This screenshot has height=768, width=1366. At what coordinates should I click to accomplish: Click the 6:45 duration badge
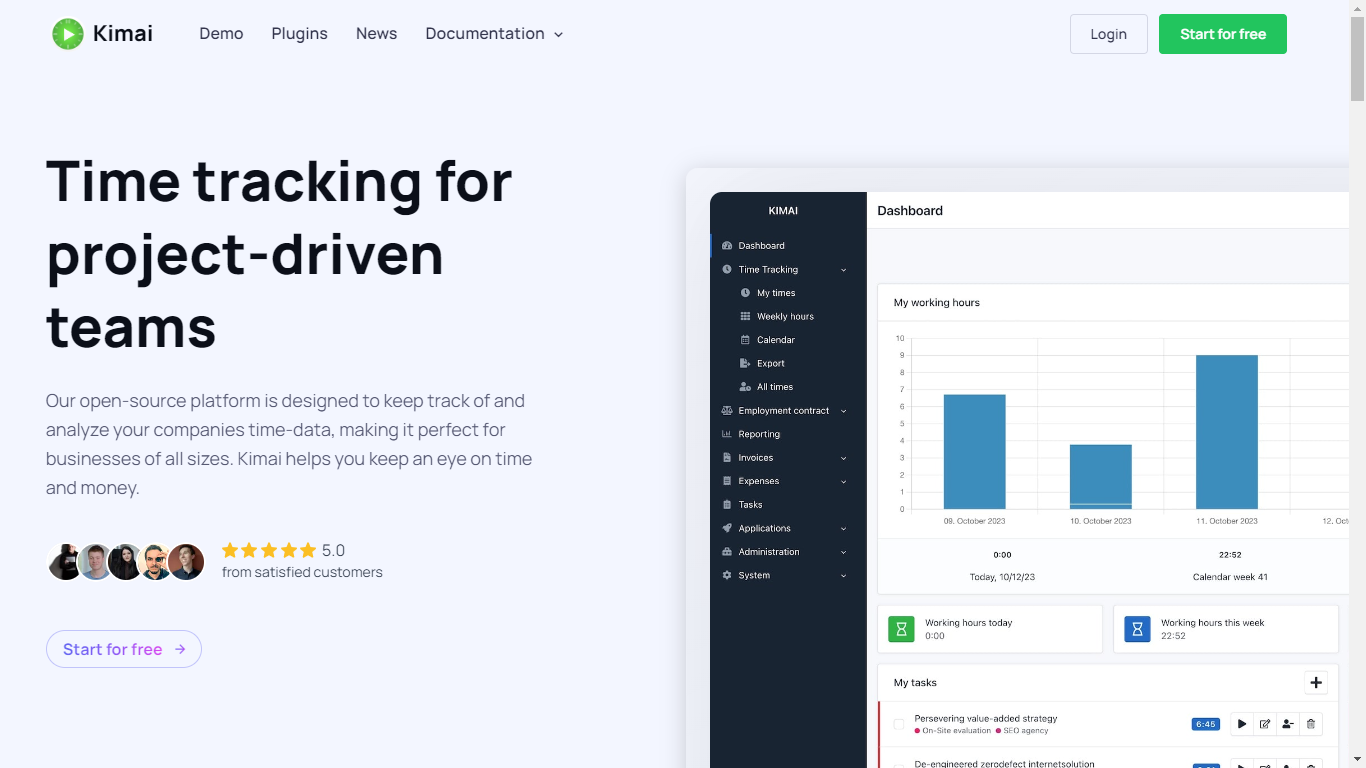1206,724
